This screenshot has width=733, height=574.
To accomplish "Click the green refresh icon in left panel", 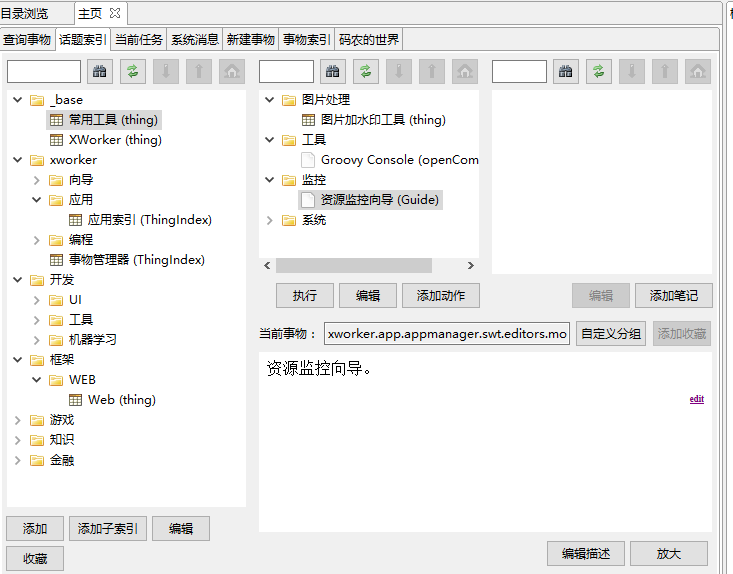I will point(133,72).
